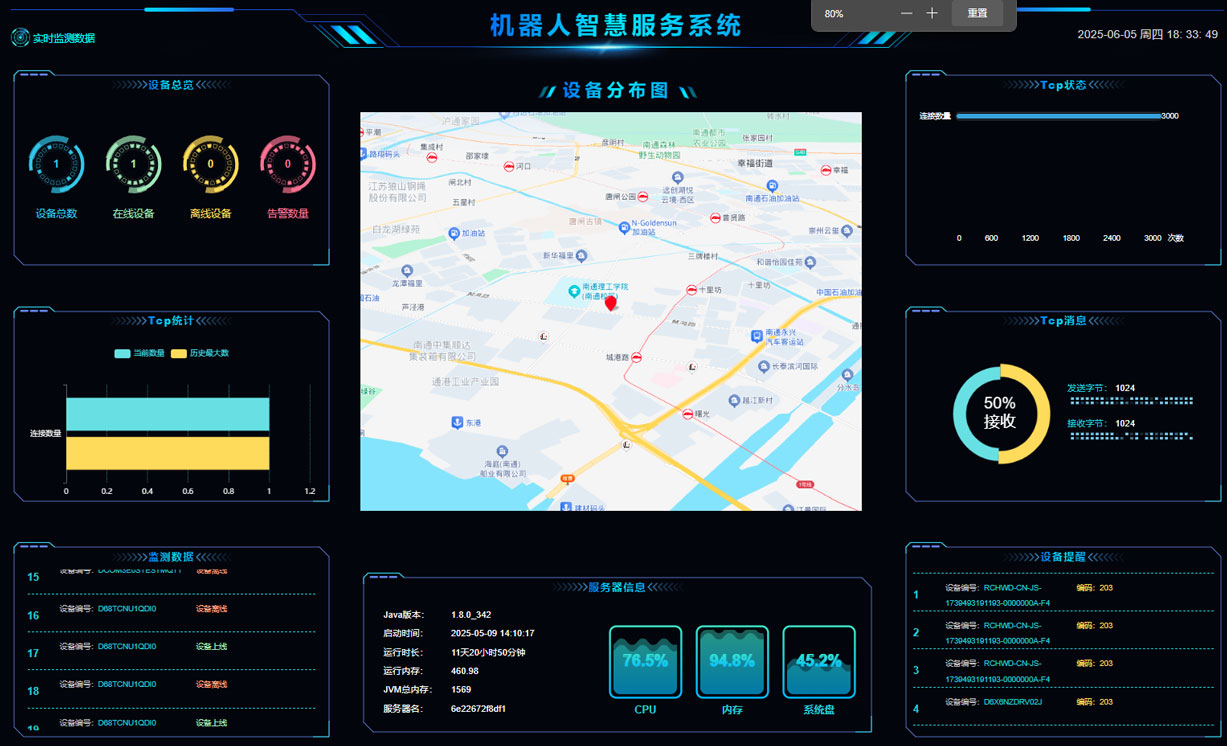Click the CPU water-level gauge
Screen dimensions: 1227x746
point(644,661)
